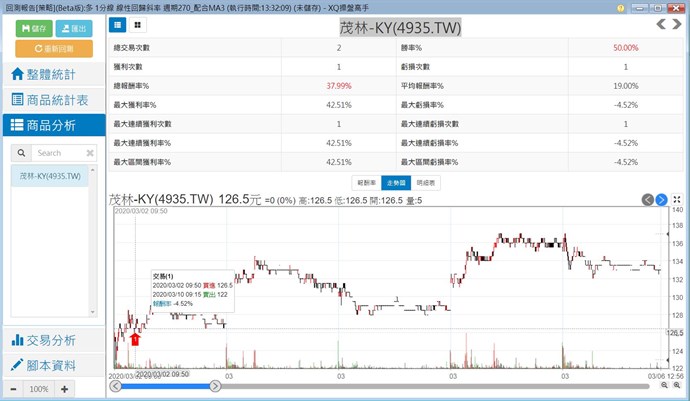Click the 最大區間獲利率% label
690x401 pixels.
point(142,162)
